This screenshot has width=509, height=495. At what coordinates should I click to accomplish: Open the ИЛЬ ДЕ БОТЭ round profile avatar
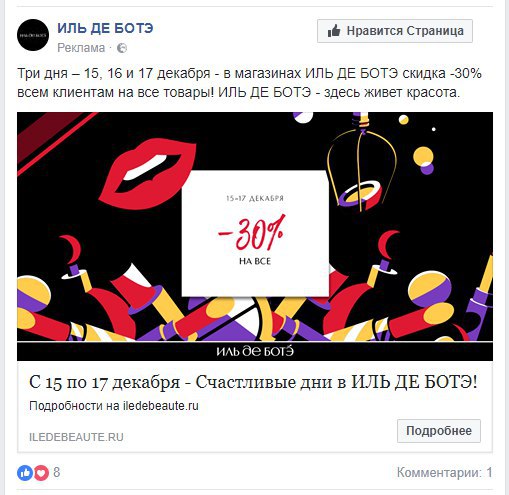[x=33, y=35]
